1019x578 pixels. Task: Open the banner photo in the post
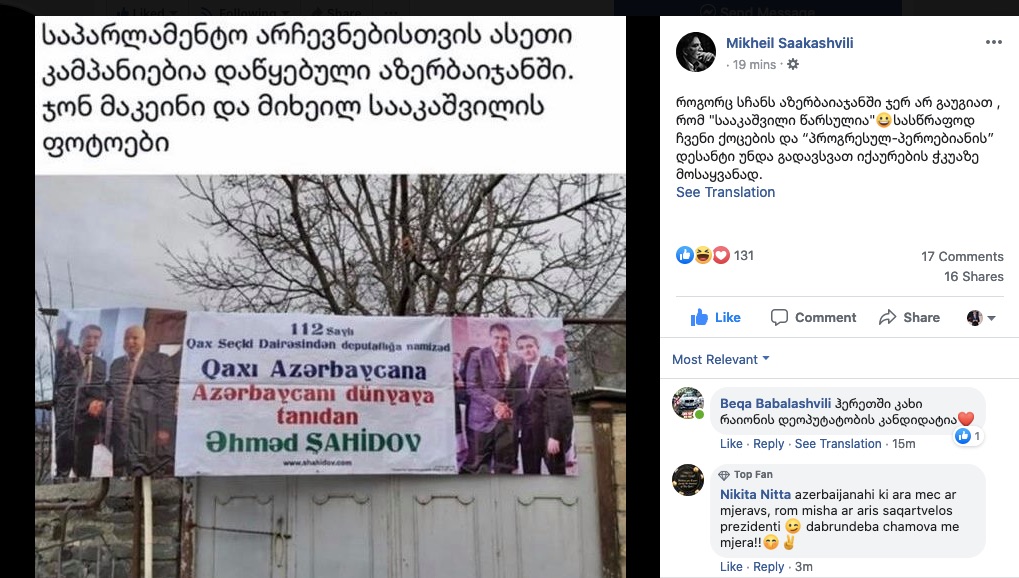pos(330,376)
